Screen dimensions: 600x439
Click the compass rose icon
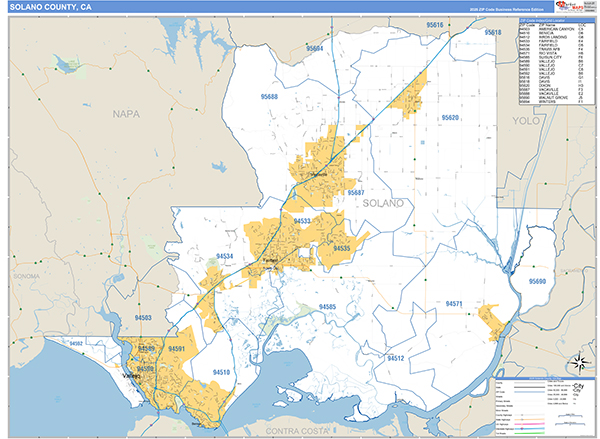click(579, 362)
